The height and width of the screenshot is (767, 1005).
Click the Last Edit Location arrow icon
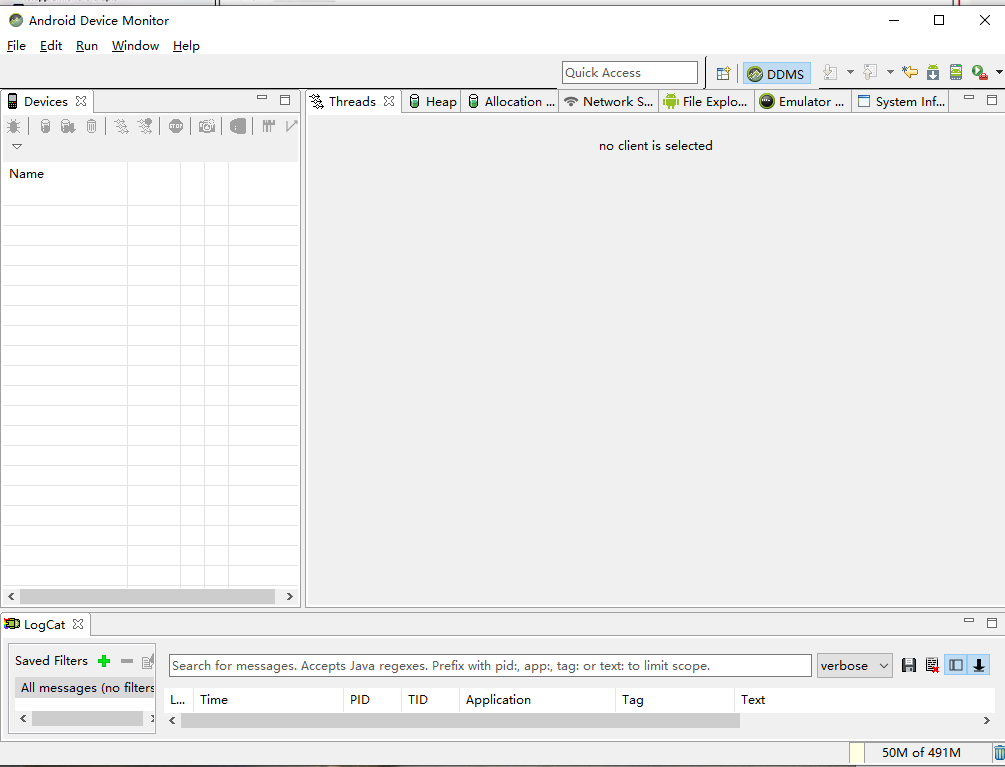tap(909, 72)
